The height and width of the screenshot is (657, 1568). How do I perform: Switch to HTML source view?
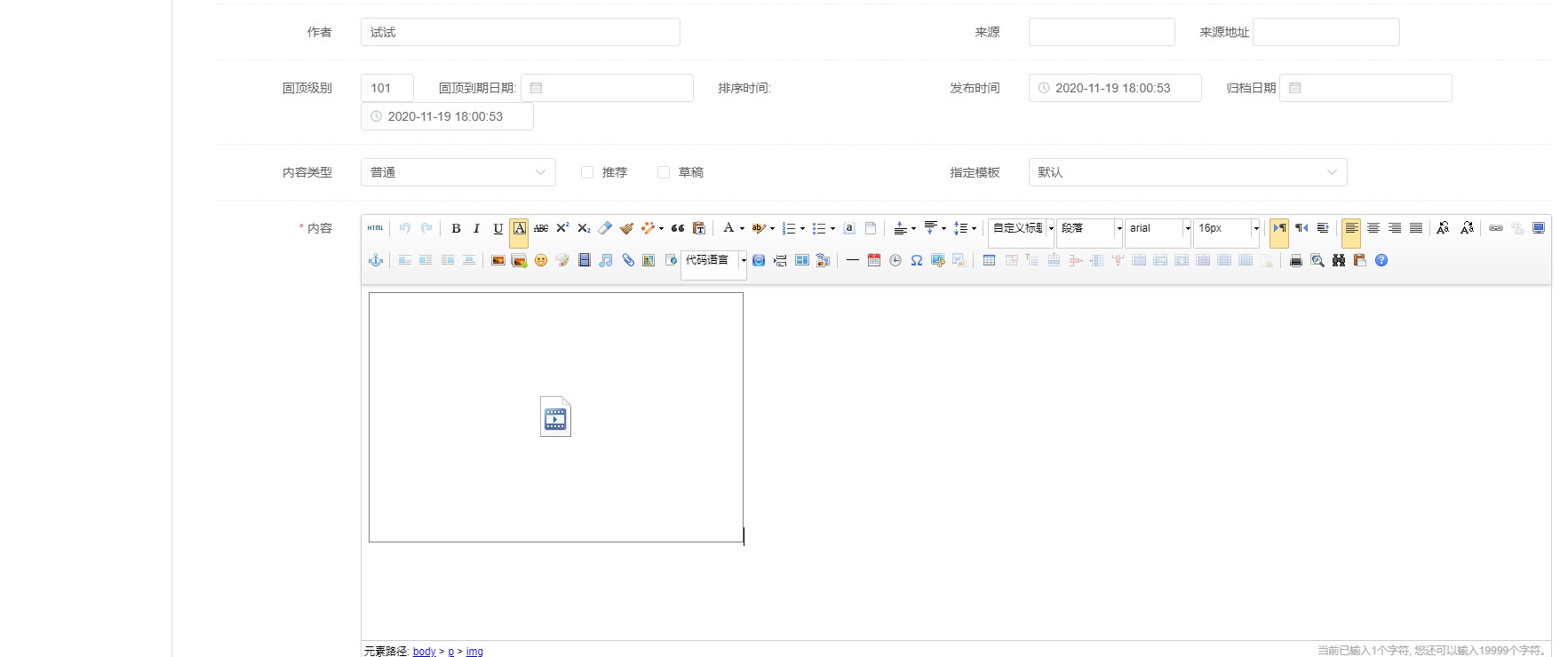point(376,228)
